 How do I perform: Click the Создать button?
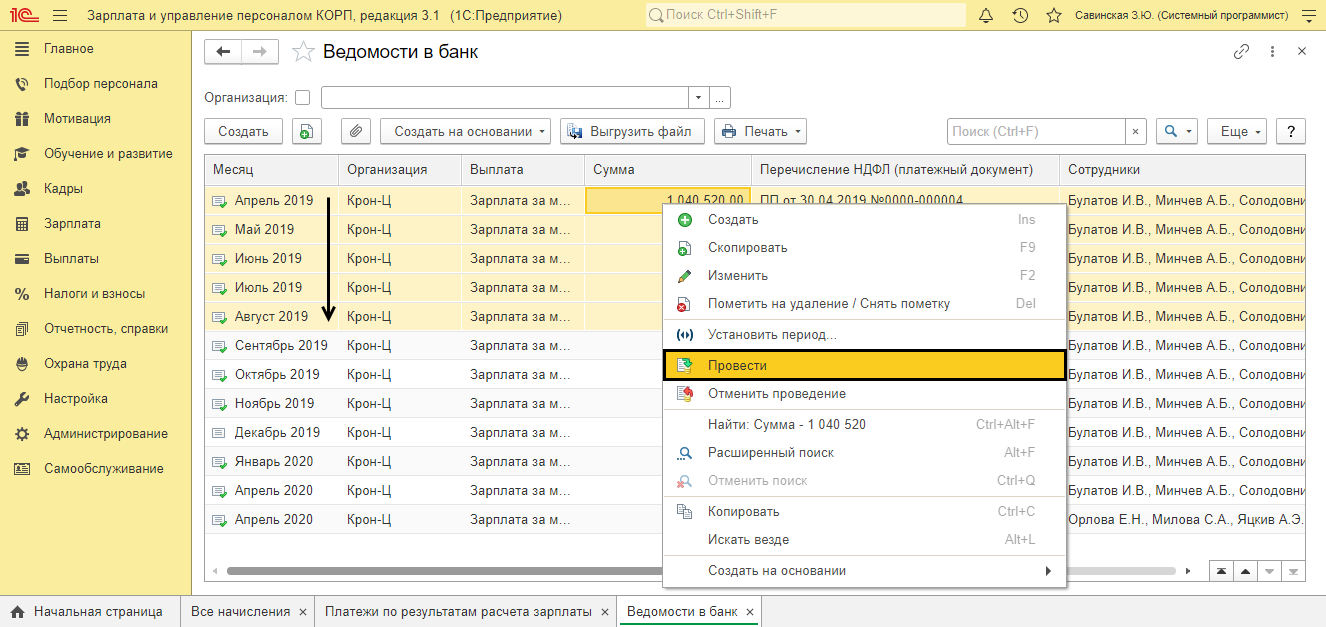tap(243, 131)
